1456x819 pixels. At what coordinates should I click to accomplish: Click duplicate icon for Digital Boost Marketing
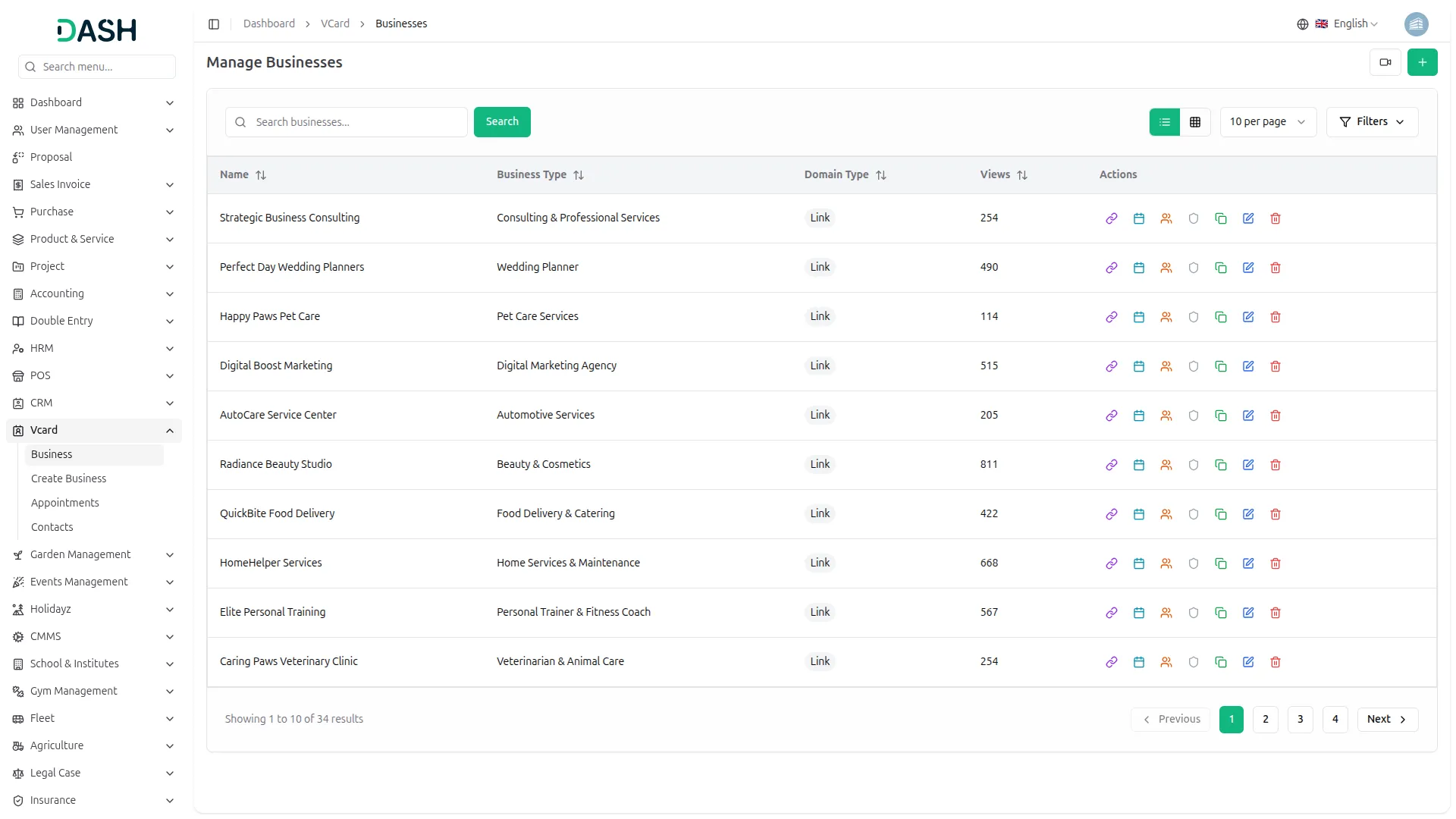[1220, 366]
